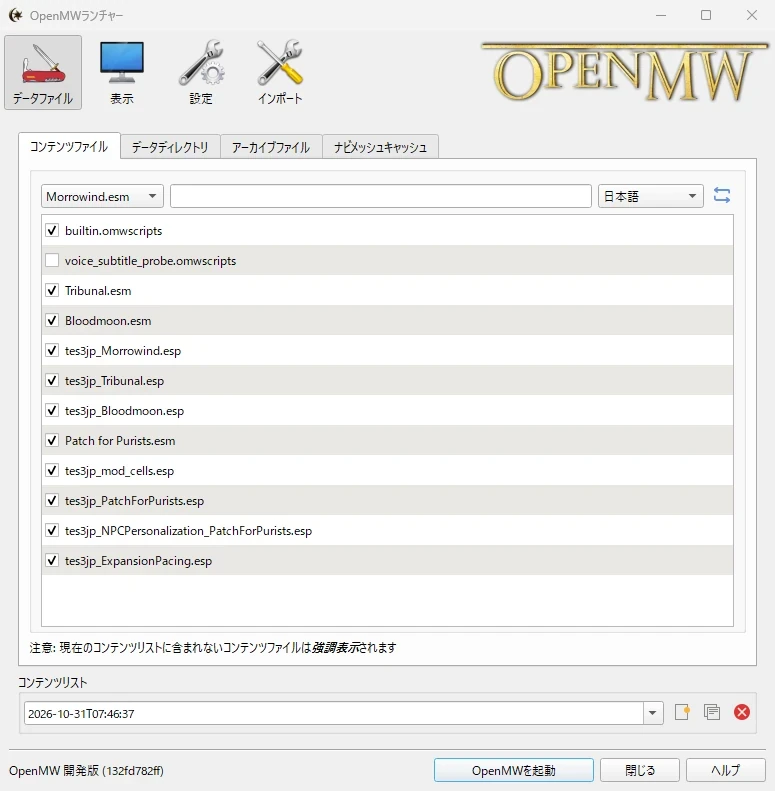
Task: Minimize the OpenMW launcher window
Action: pos(661,15)
